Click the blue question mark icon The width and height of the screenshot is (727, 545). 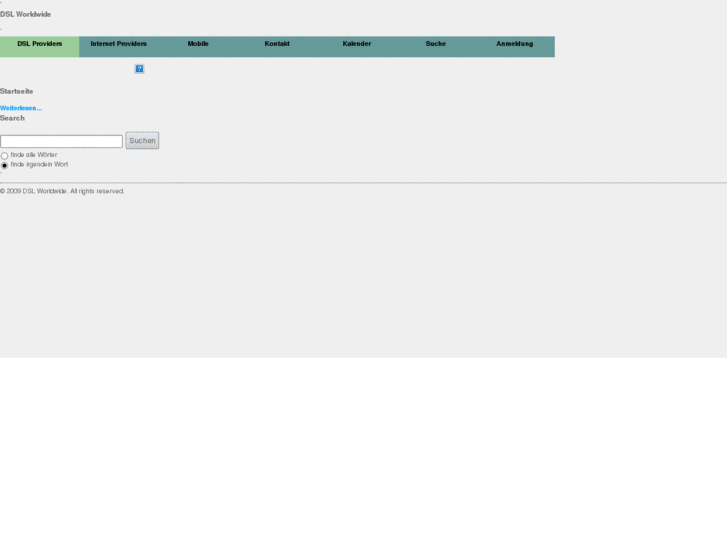click(x=139, y=69)
